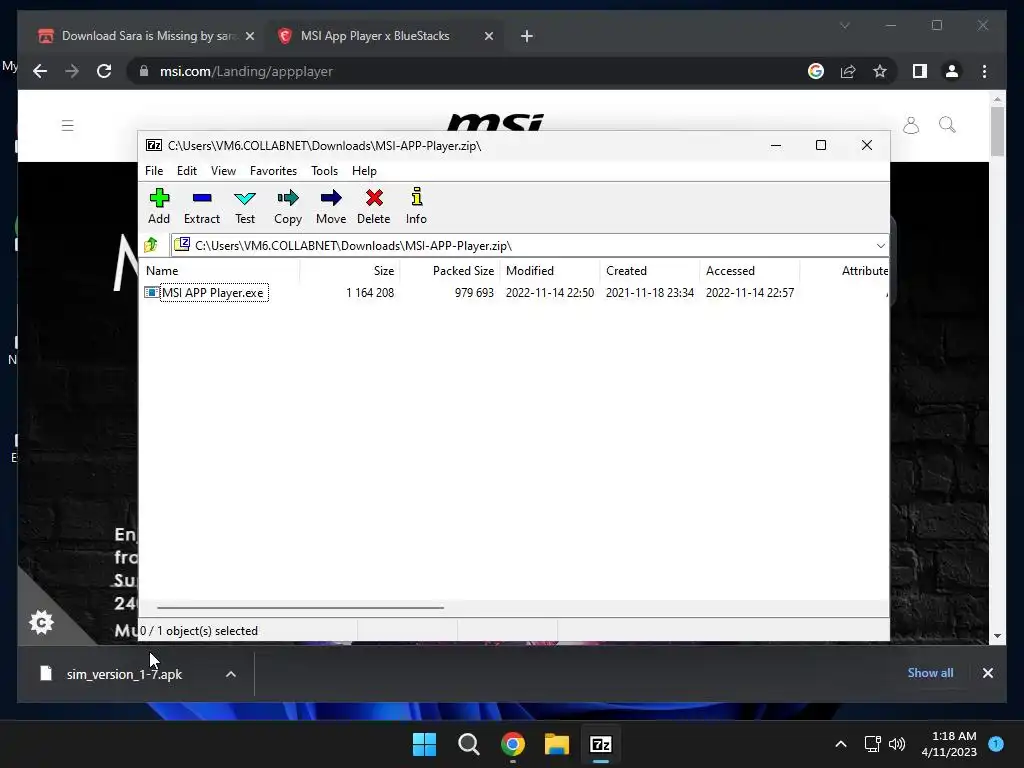Select the Copy toolbar icon in 7-Zip

[288, 206]
